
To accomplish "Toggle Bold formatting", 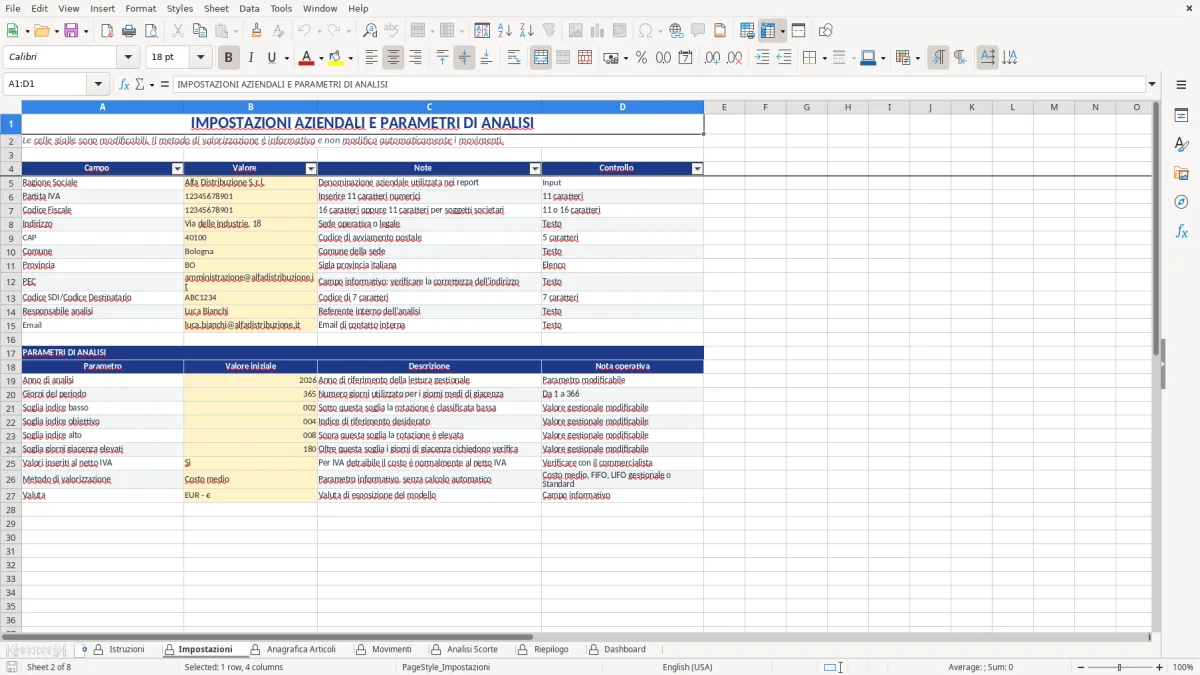I will pos(228,58).
